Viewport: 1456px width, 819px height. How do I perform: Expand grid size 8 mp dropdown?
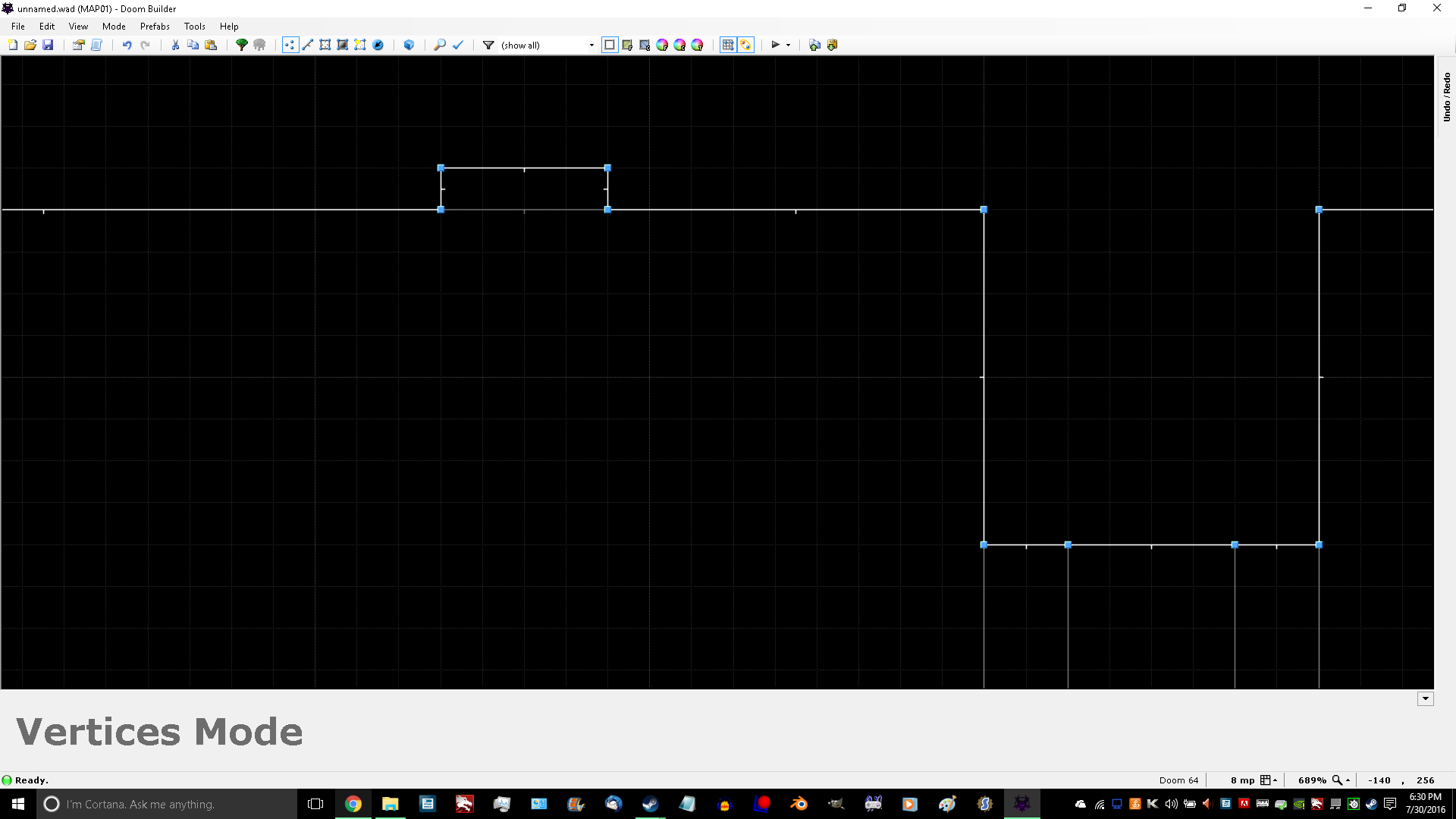(x=1268, y=780)
